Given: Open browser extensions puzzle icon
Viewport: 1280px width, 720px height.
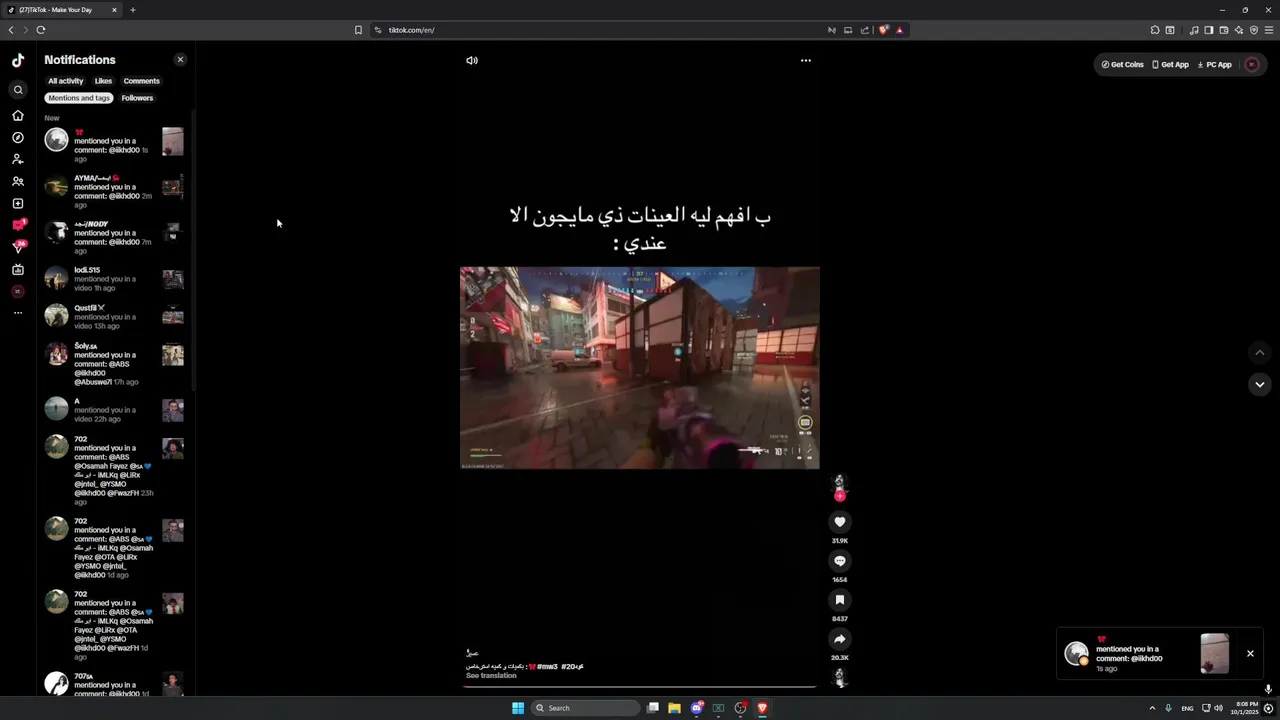Looking at the screenshot, I should click(1155, 30).
